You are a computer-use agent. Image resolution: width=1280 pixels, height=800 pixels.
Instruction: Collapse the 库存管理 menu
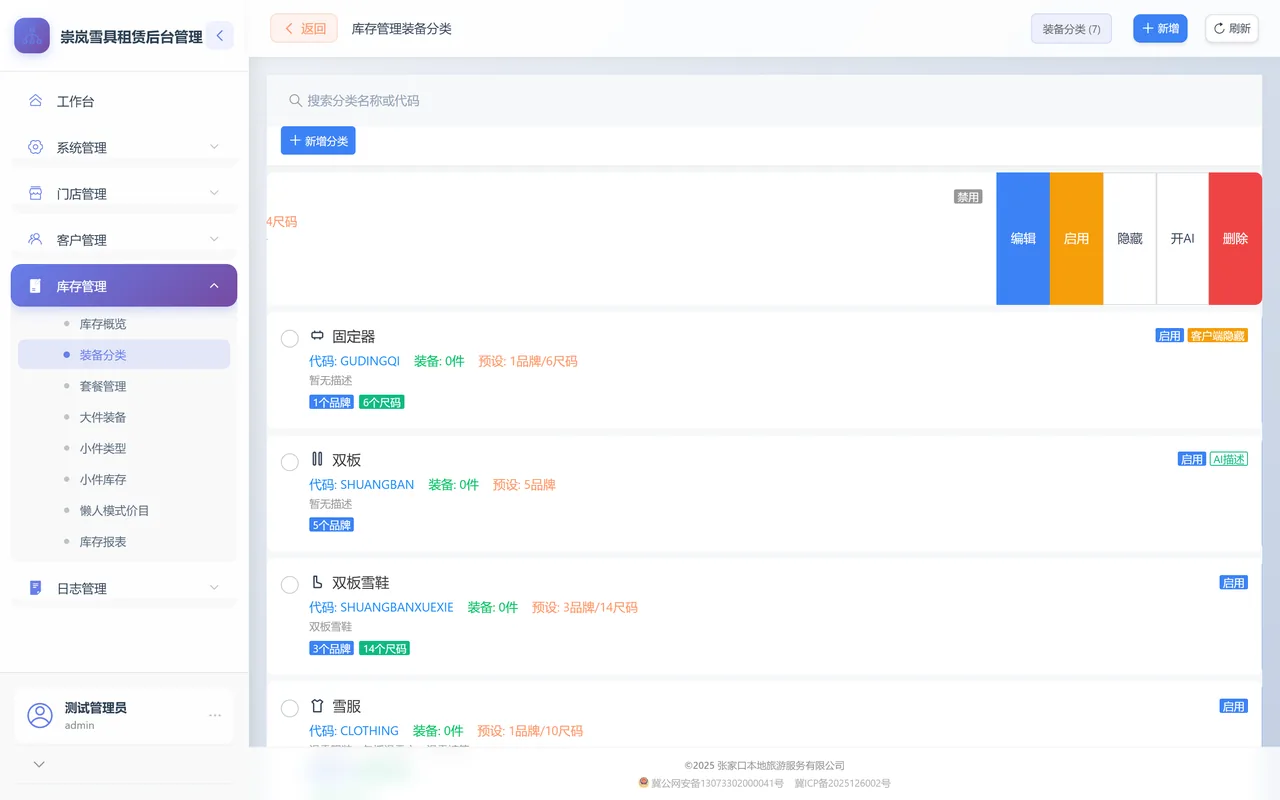(214, 286)
